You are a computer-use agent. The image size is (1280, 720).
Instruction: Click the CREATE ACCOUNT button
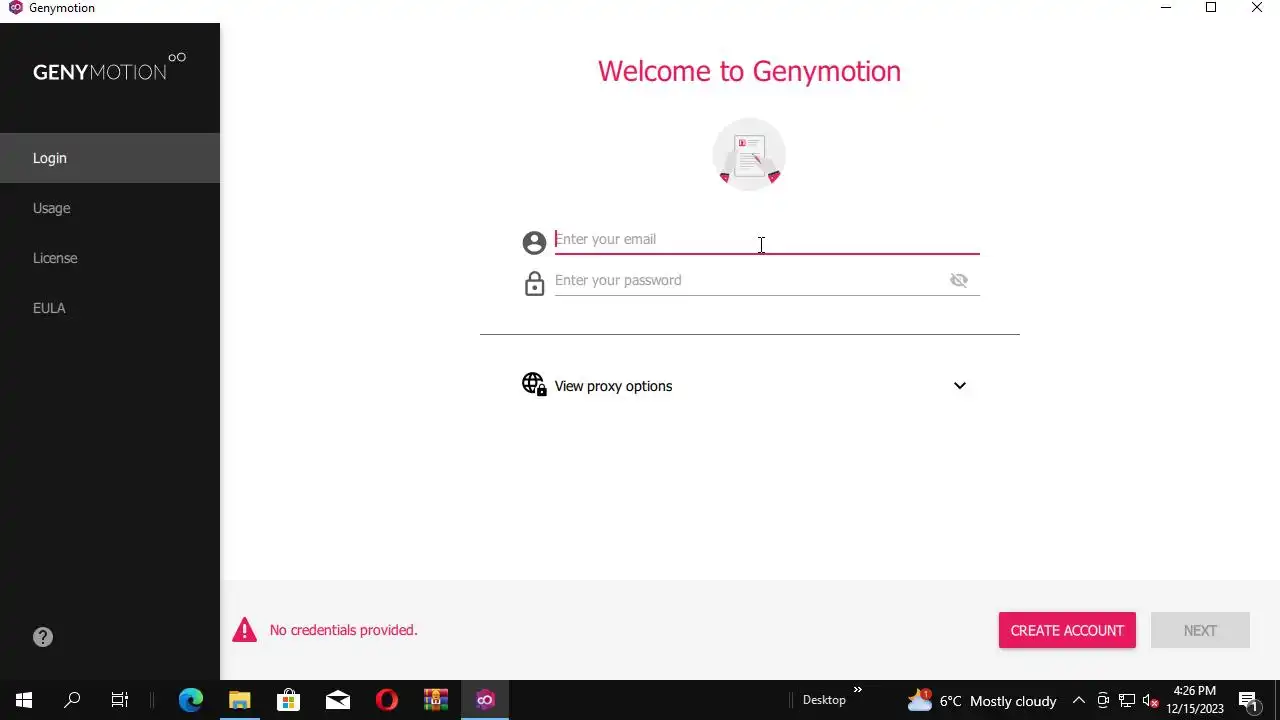[x=1067, y=630]
